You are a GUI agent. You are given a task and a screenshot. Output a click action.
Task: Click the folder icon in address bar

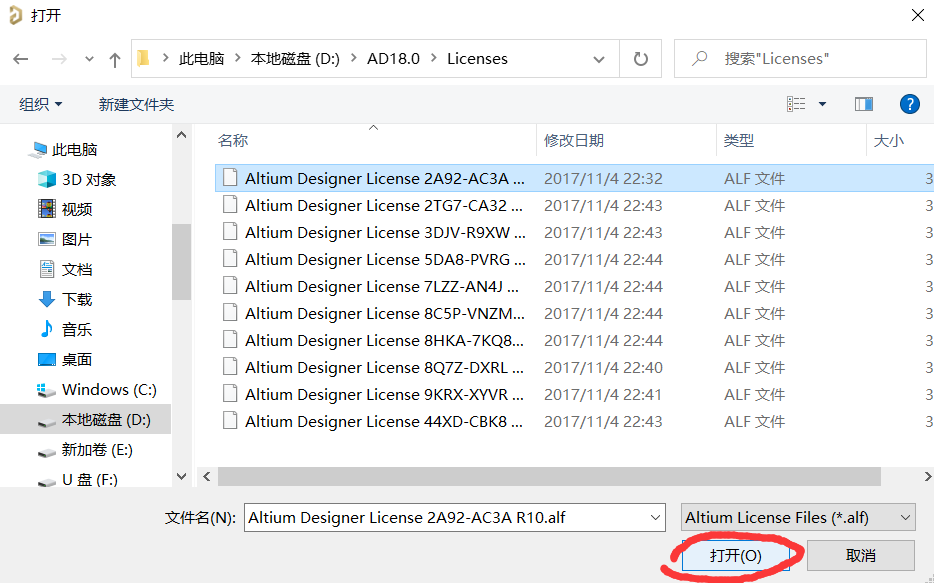tap(143, 58)
